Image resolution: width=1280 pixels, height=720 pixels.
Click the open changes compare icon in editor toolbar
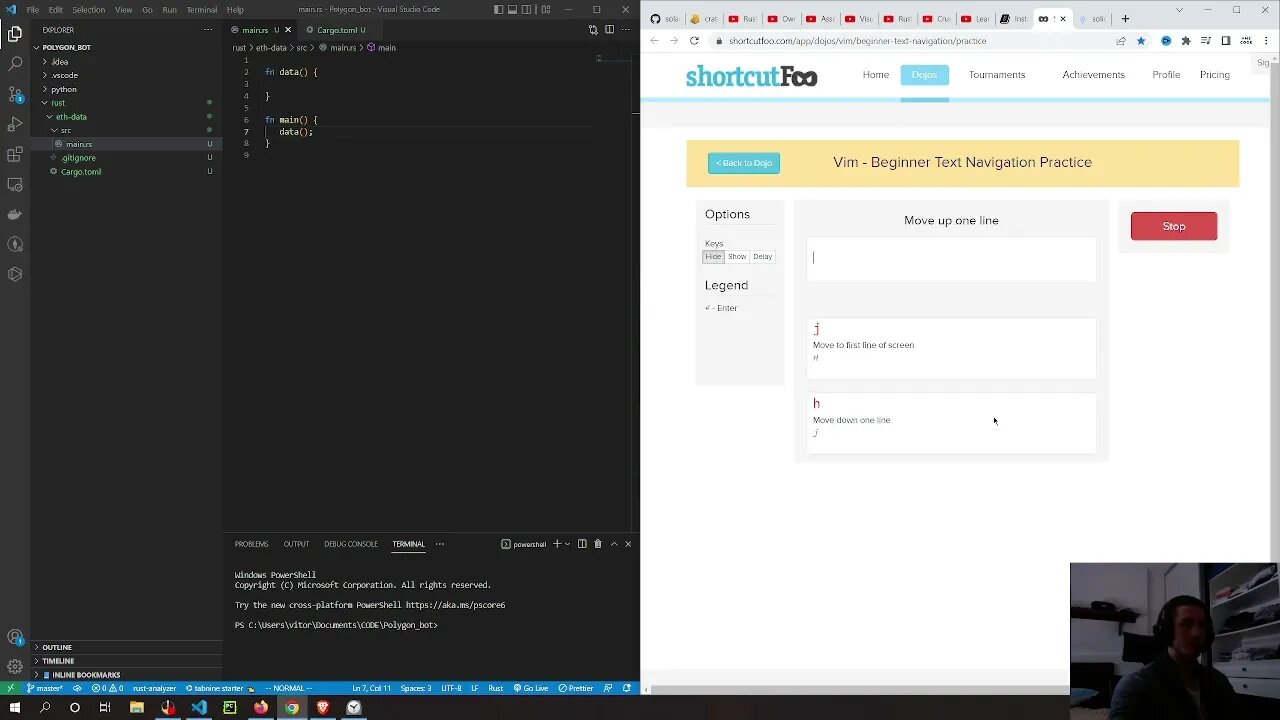tap(593, 30)
